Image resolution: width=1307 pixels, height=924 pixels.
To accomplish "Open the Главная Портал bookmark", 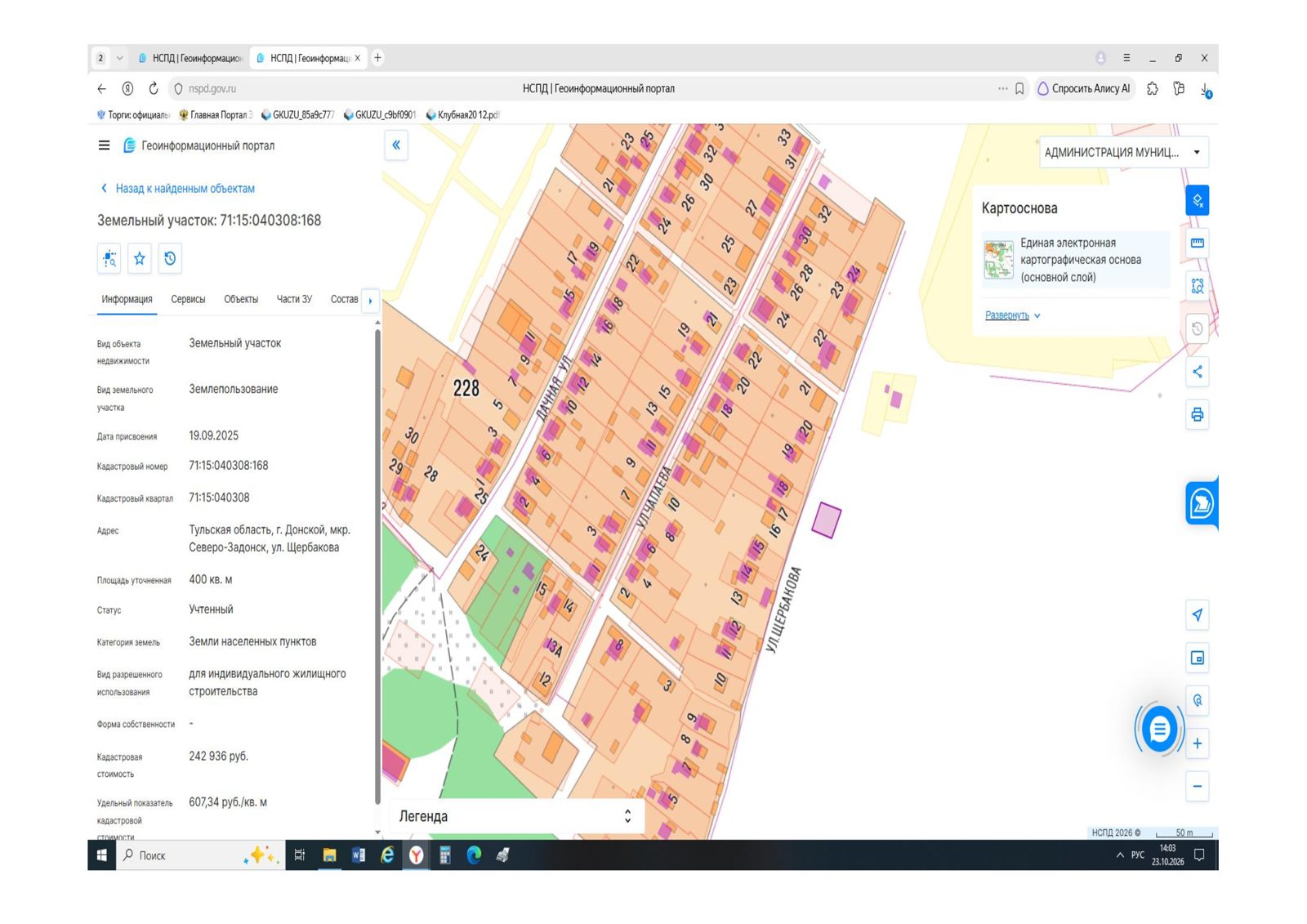I will point(216,115).
